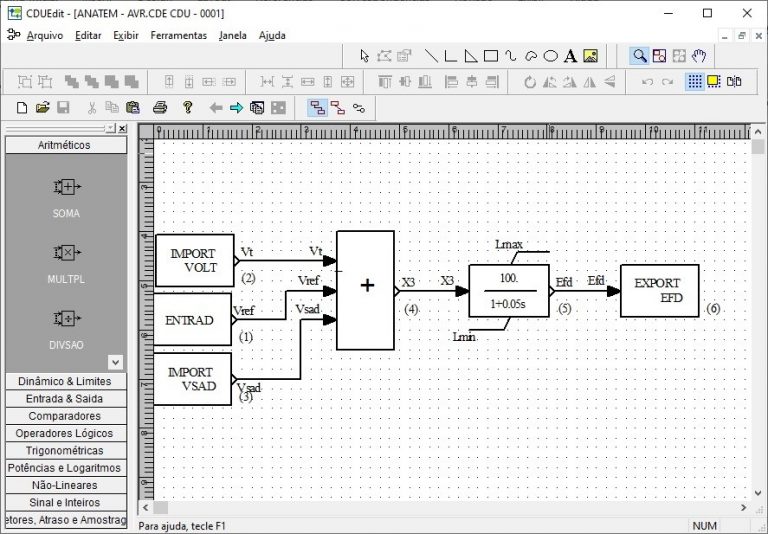
Task: Choose the DIVSAO divider block
Action: 65,319
